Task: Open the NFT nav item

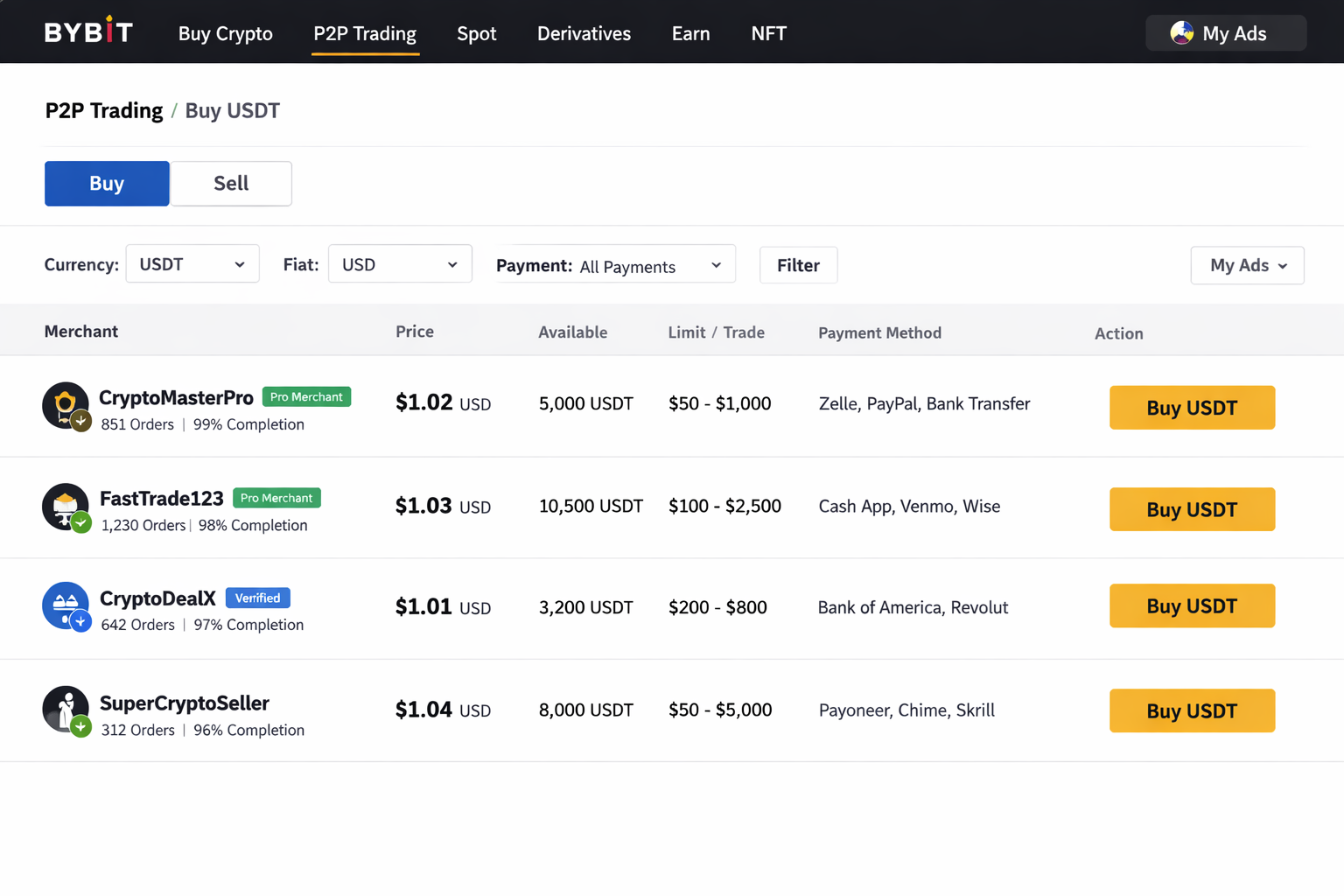Action: click(x=769, y=33)
